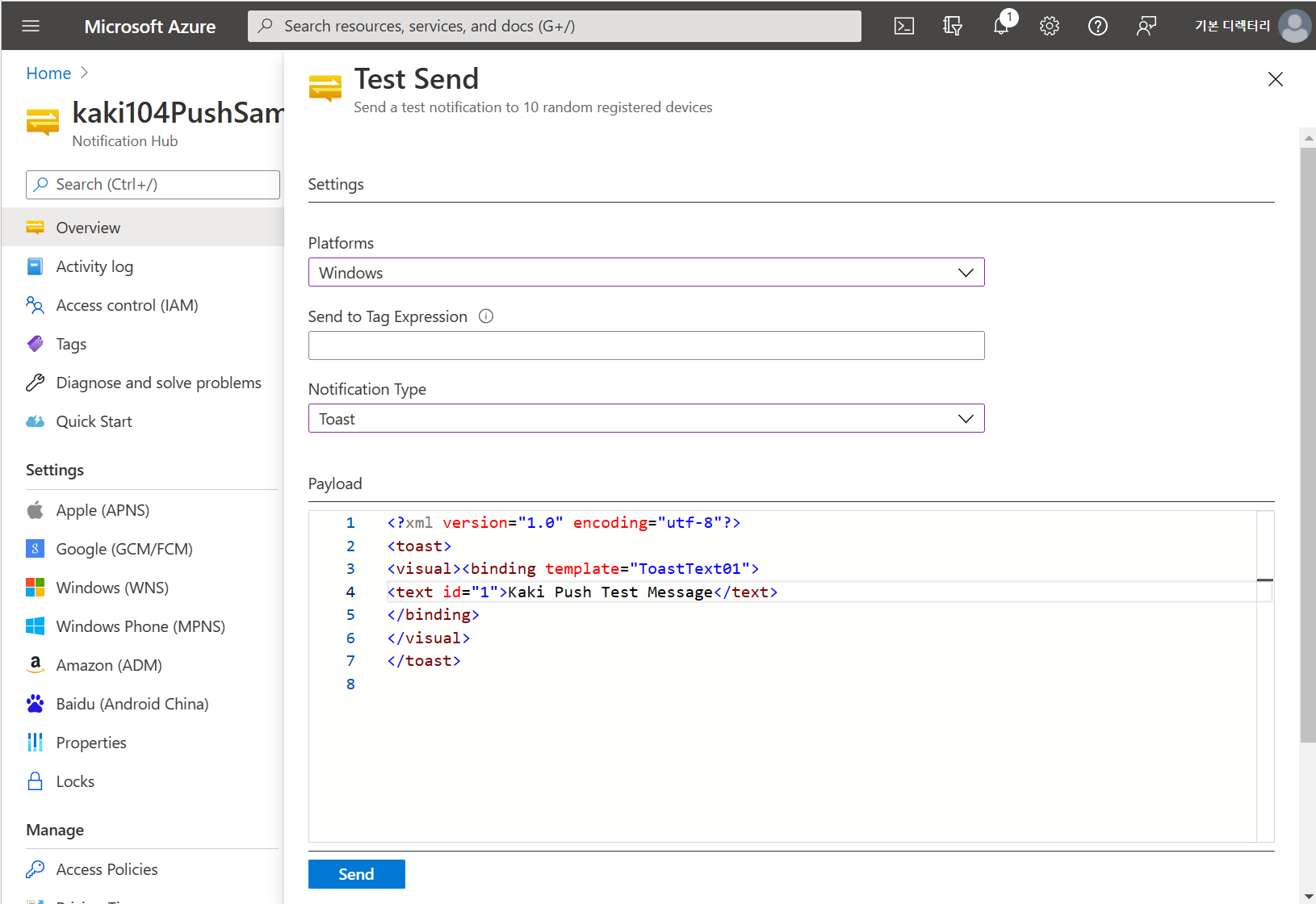Image resolution: width=1316 pixels, height=904 pixels.
Task: Click the Send to Tag Expression field
Action: coord(646,345)
